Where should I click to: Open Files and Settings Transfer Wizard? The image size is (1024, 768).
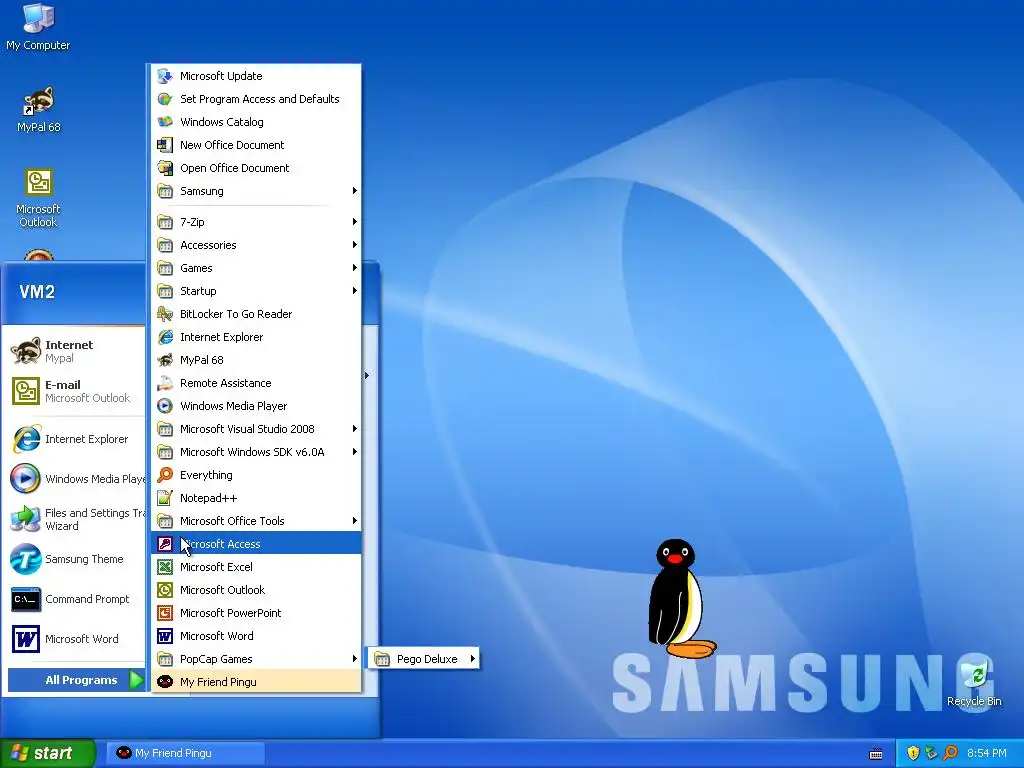click(76, 519)
